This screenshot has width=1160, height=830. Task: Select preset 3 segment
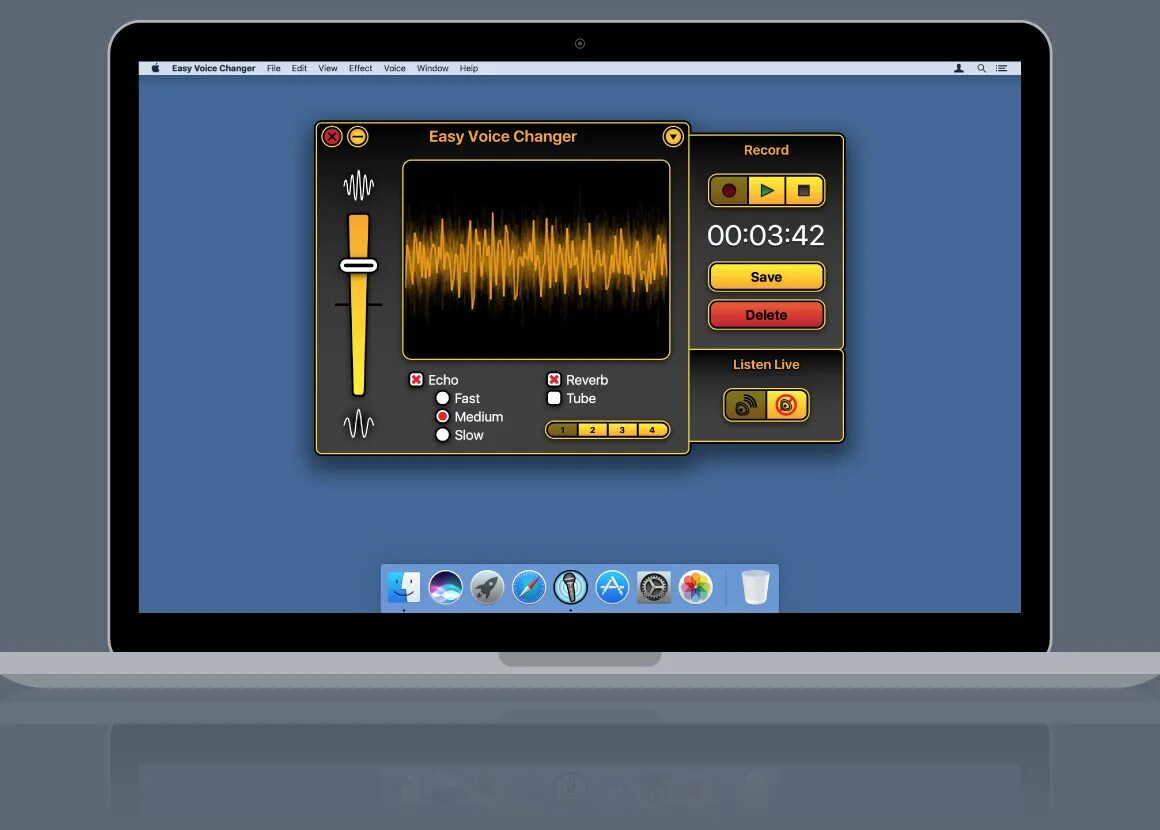pyautogui.click(x=622, y=430)
